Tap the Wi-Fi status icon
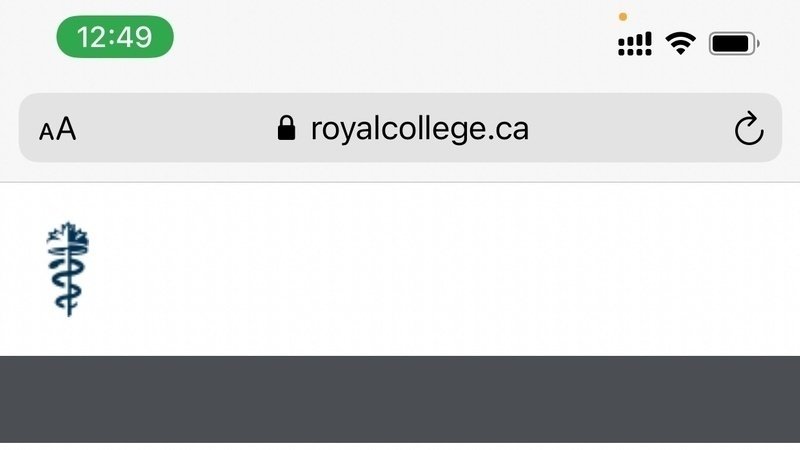 [x=681, y=43]
